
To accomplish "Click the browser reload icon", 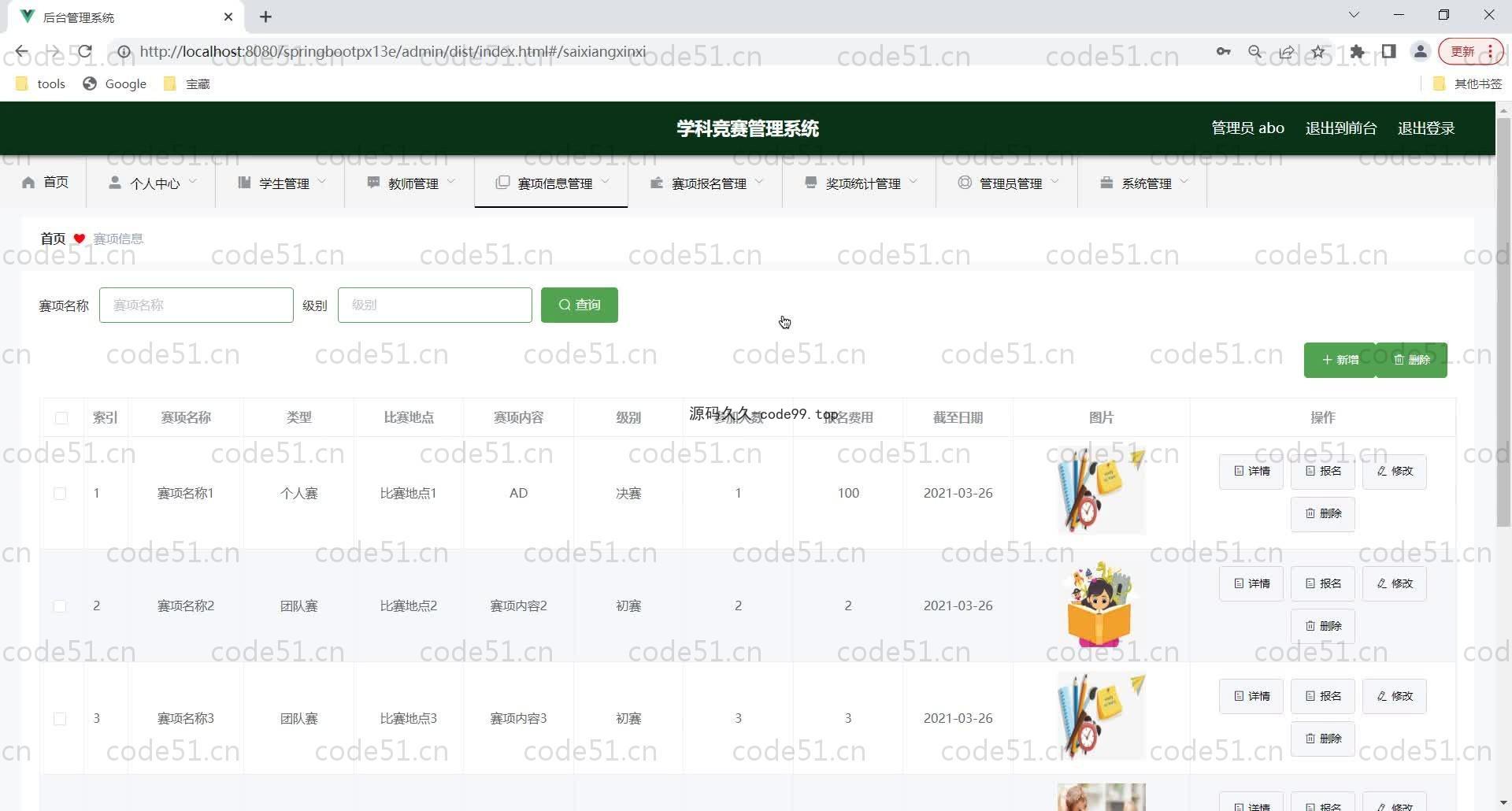I will (85, 52).
